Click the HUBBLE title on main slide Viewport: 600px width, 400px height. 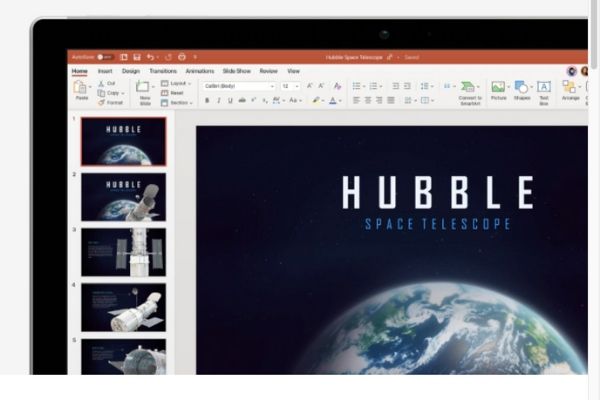437,192
